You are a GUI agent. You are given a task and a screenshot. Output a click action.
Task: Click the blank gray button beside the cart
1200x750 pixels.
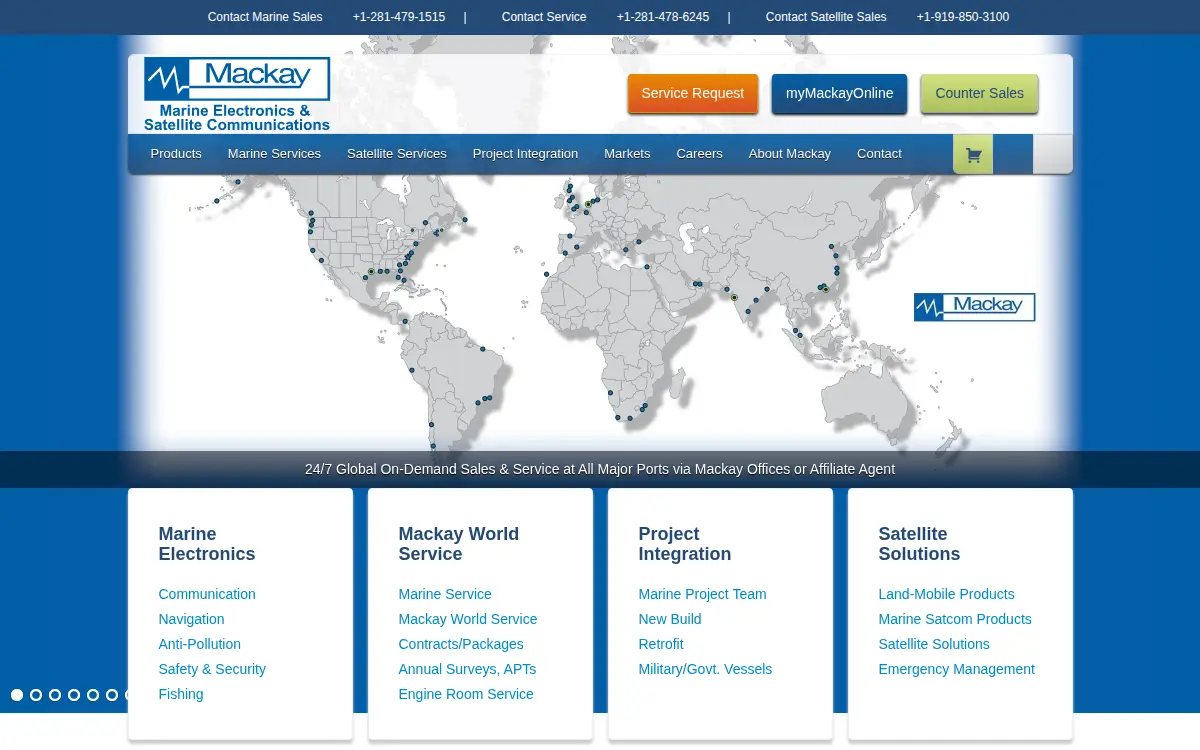click(x=1052, y=155)
